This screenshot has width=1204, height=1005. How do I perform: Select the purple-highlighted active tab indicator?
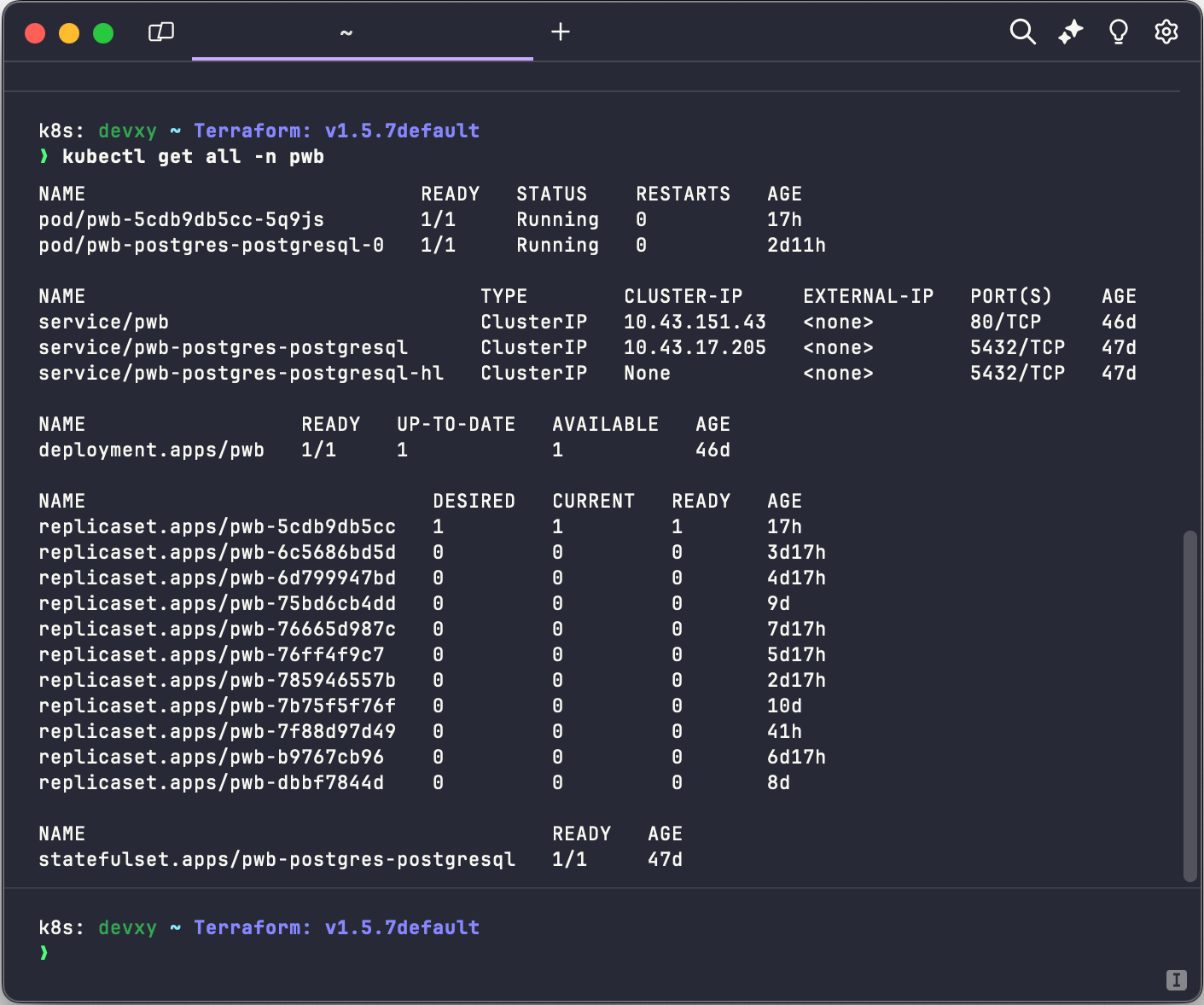coord(362,58)
